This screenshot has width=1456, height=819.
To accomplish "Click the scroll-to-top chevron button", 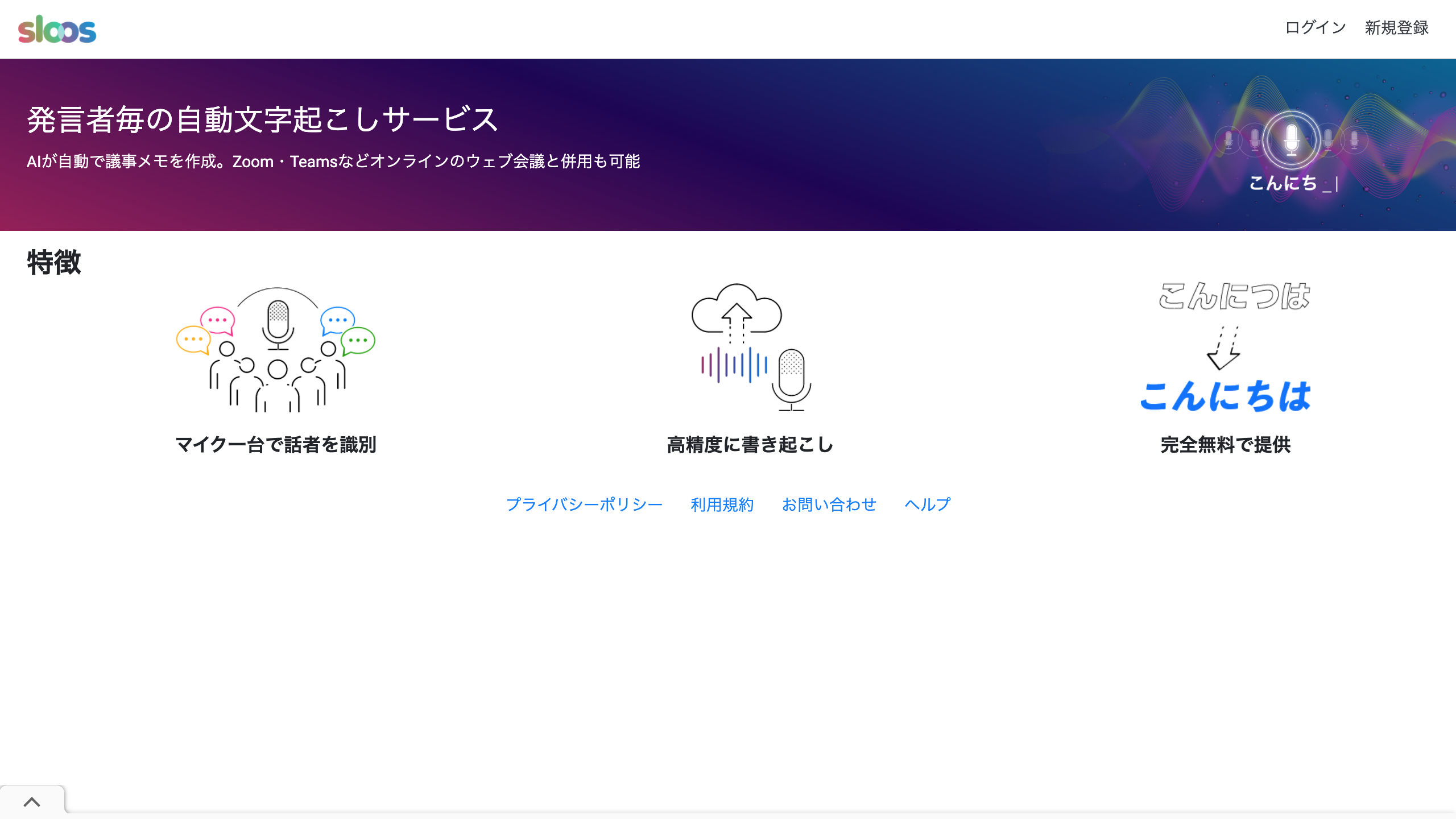I will click(32, 801).
